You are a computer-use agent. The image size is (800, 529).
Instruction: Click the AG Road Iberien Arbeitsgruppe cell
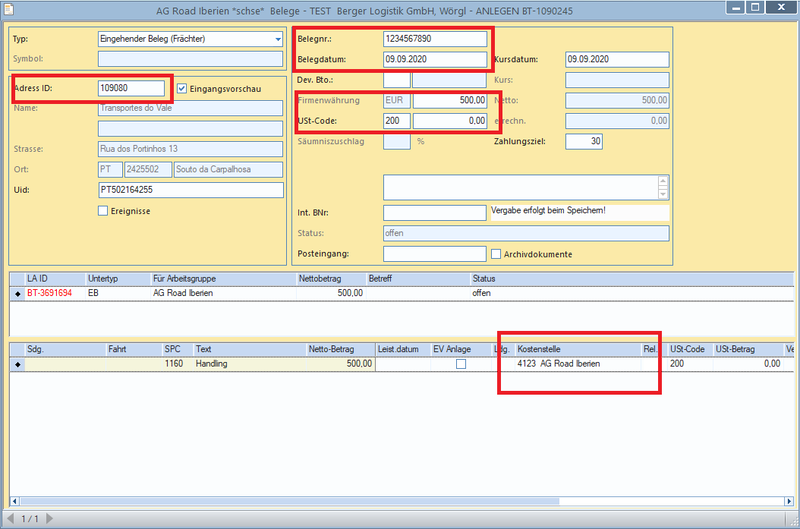(223, 293)
